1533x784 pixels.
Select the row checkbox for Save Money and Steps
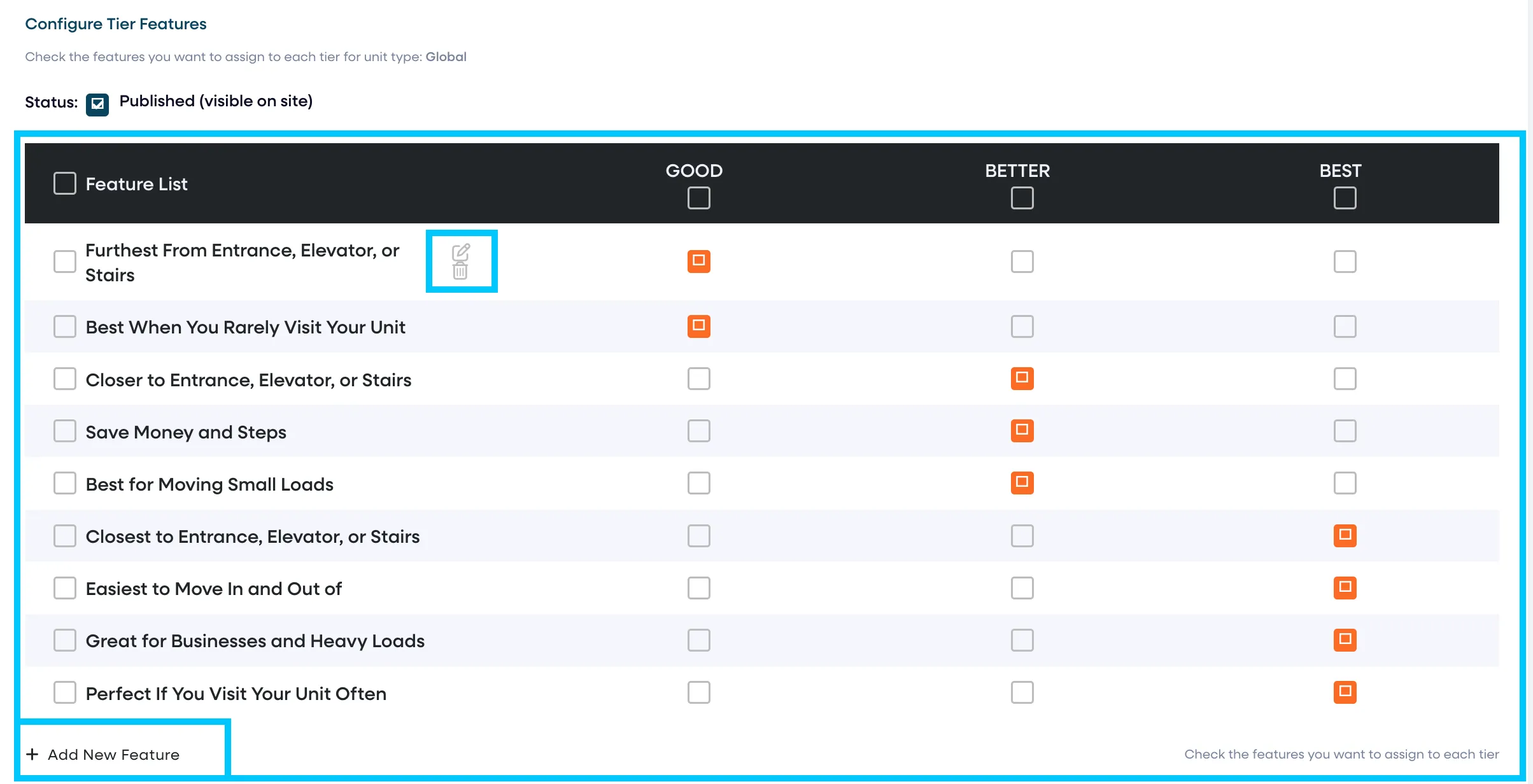pyautogui.click(x=65, y=431)
